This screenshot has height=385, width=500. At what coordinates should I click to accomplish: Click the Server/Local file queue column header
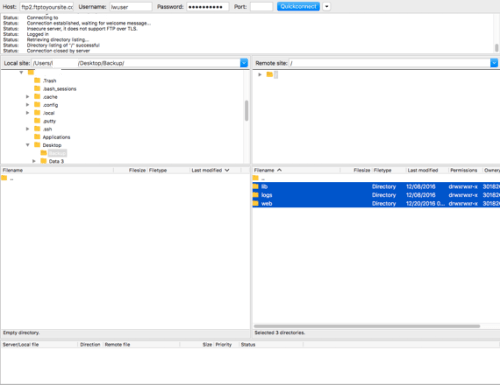coord(39,344)
